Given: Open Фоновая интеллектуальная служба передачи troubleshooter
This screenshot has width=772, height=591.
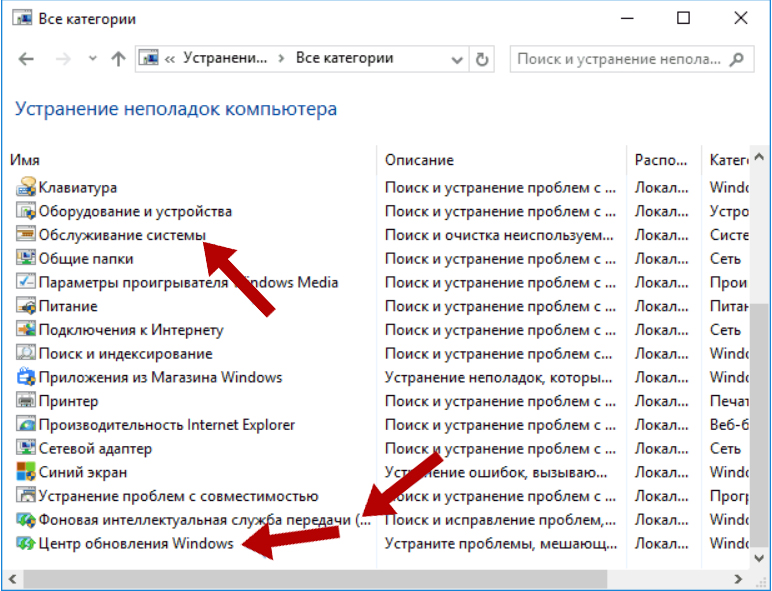Looking at the screenshot, I should pyautogui.click(x=204, y=520).
